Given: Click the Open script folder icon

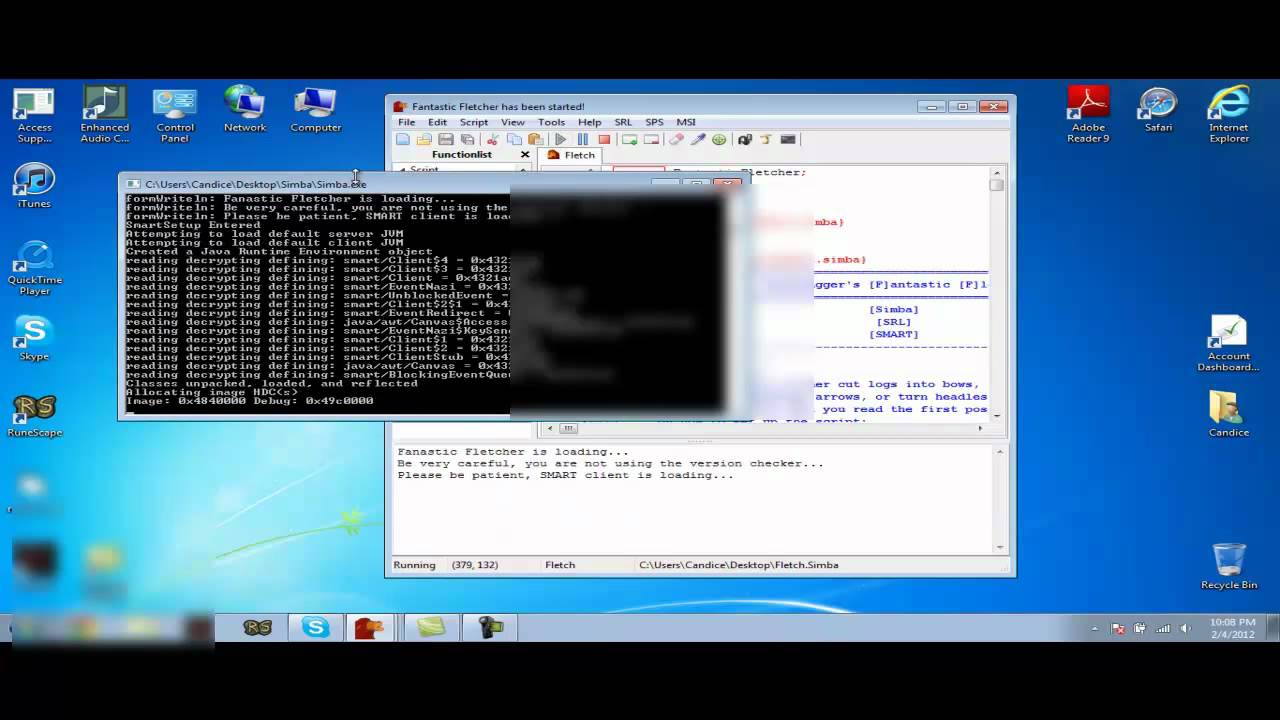Looking at the screenshot, I should point(424,140).
